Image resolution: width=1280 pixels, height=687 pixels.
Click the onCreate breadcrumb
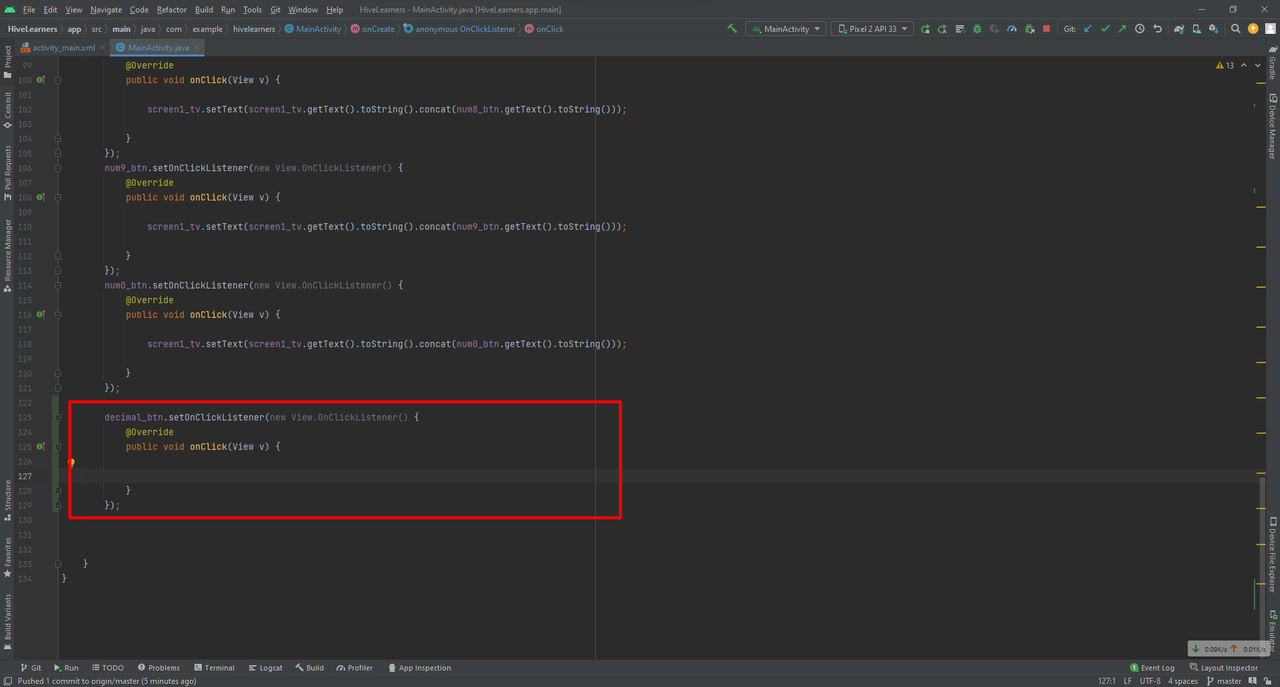tap(372, 29)
